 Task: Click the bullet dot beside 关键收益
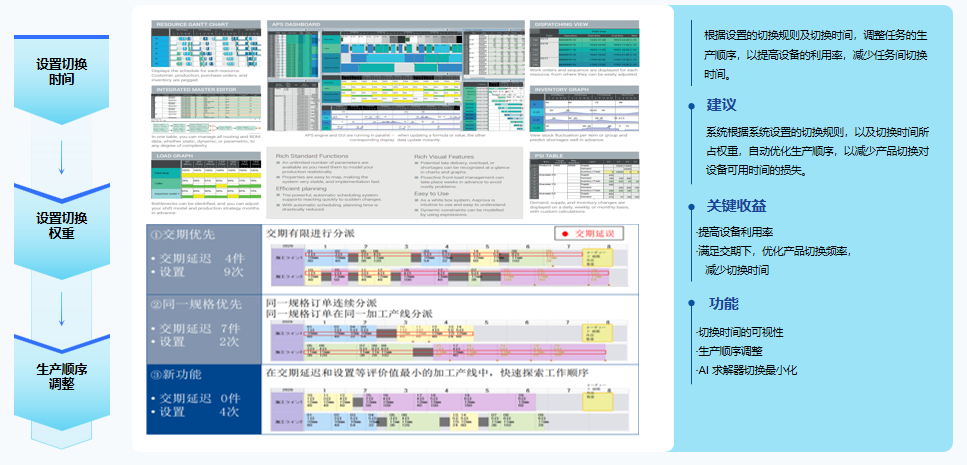(691, 207)
